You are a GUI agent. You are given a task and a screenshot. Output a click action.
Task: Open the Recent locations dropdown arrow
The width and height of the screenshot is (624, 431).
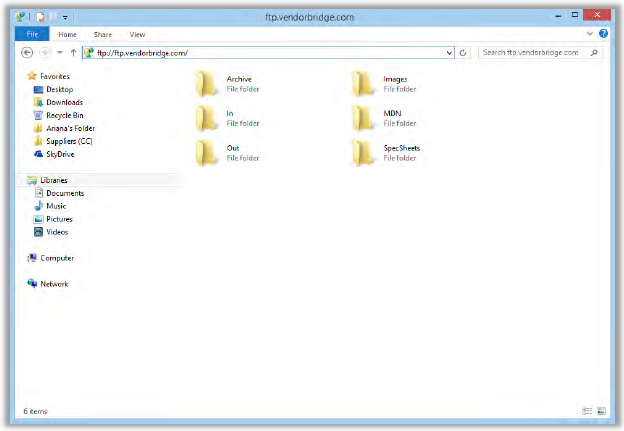tap(60, 53)
